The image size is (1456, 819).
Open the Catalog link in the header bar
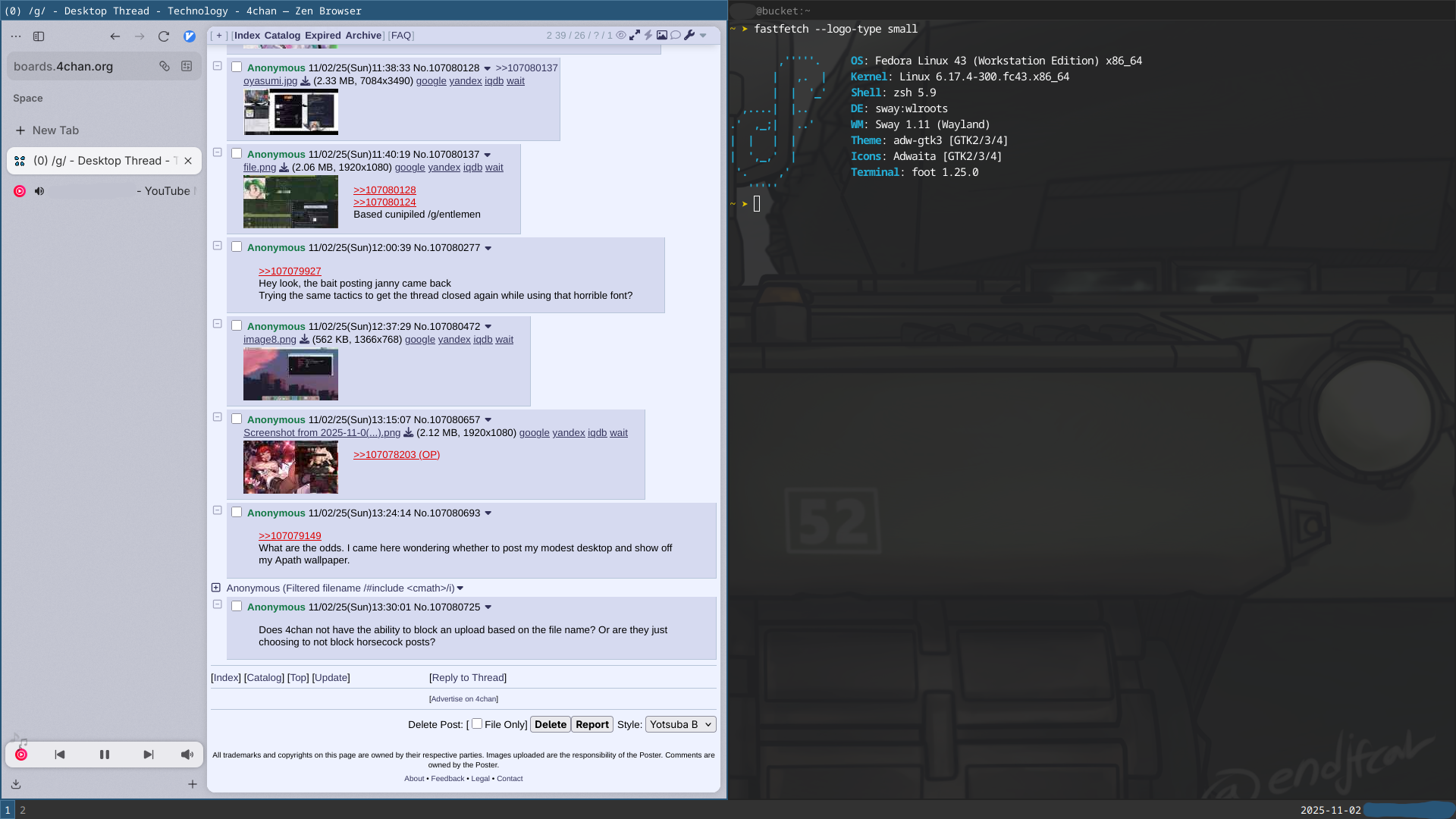[282, 36]
